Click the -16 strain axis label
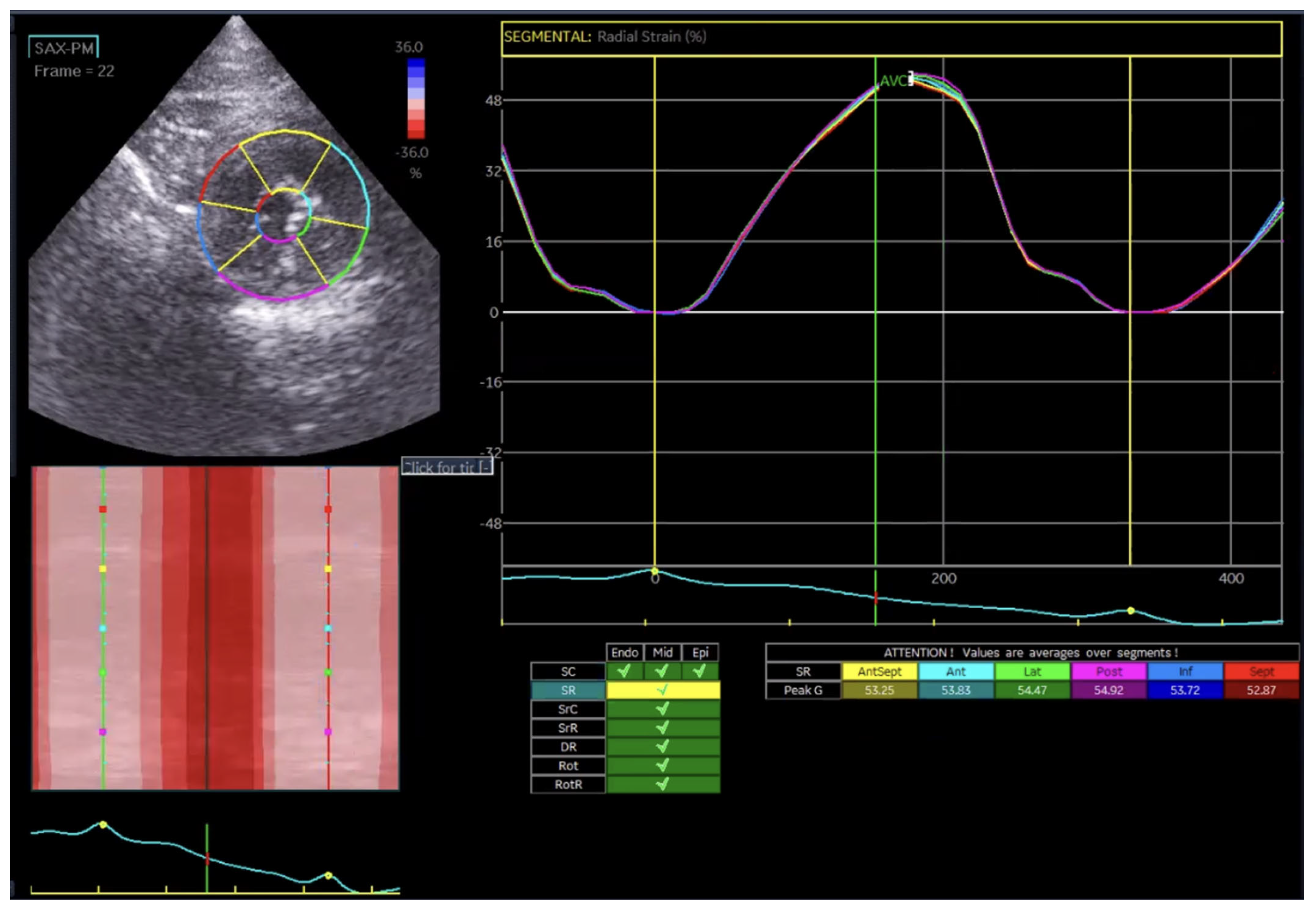1316x910 pixels. (x=490, y=383)
